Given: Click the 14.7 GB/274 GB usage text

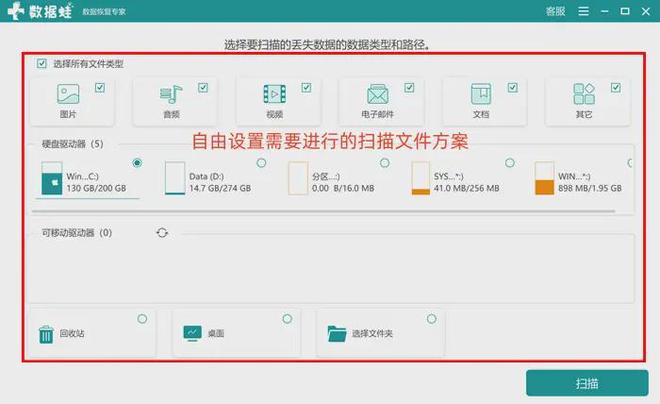Looking at the screenshot, I should 220,188.
